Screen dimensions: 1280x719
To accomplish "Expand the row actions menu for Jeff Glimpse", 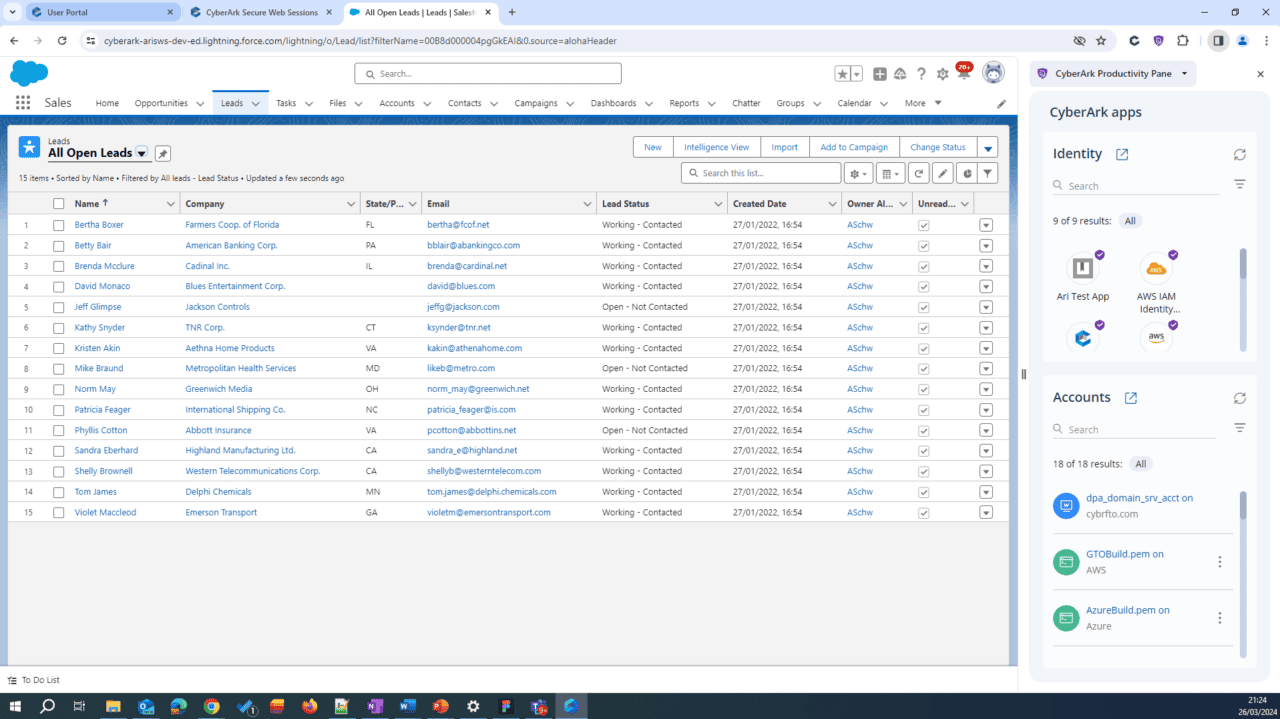I will pos(986,306).
